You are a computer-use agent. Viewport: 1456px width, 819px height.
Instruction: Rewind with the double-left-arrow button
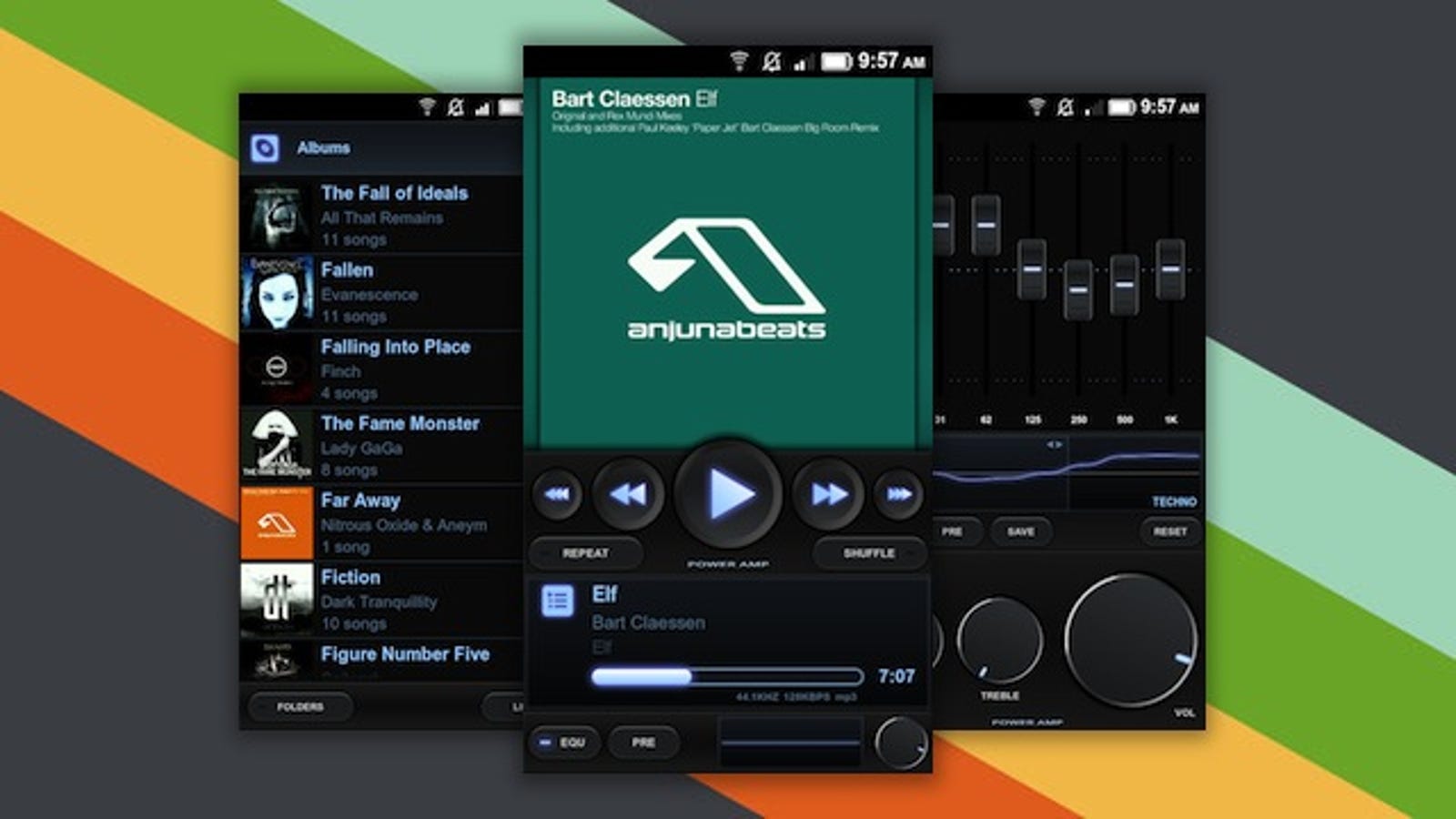628,494
